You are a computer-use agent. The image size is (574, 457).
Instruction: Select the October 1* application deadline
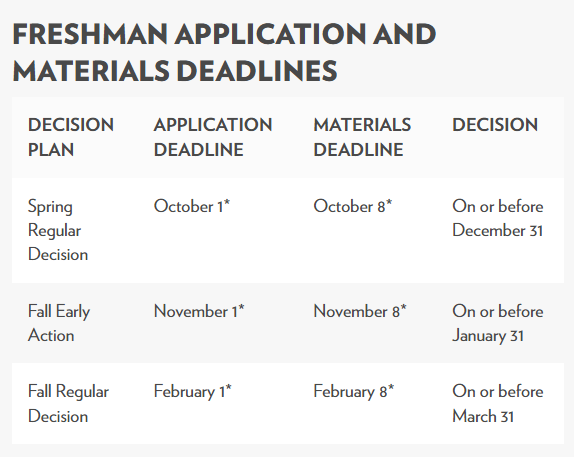tap(191, 206)
